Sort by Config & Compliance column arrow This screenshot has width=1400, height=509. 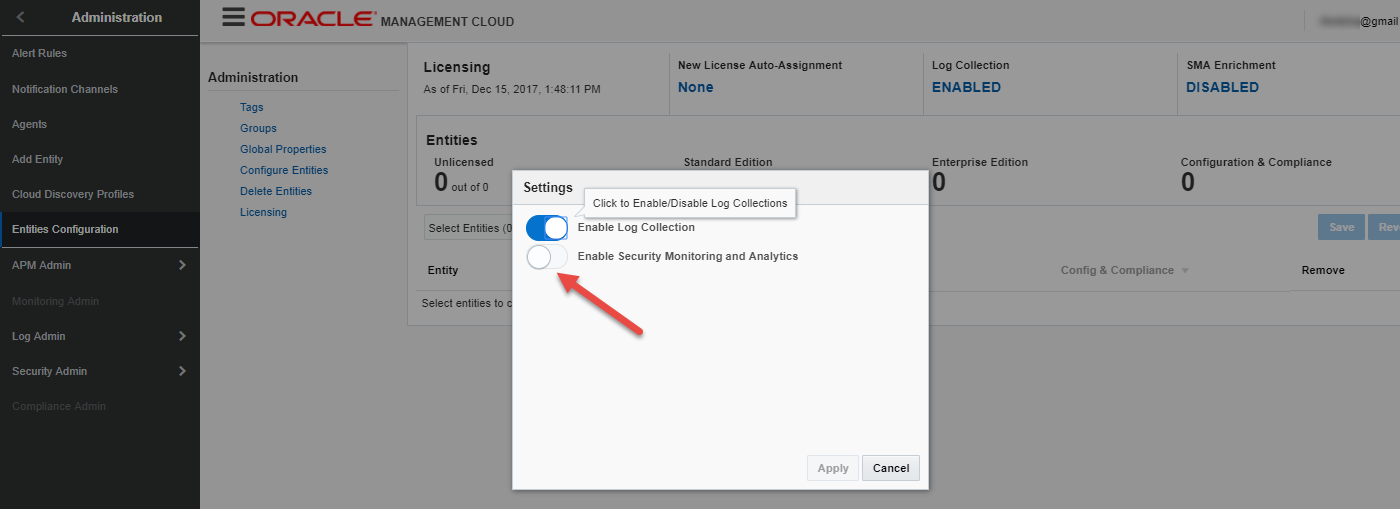[1185, 271]
